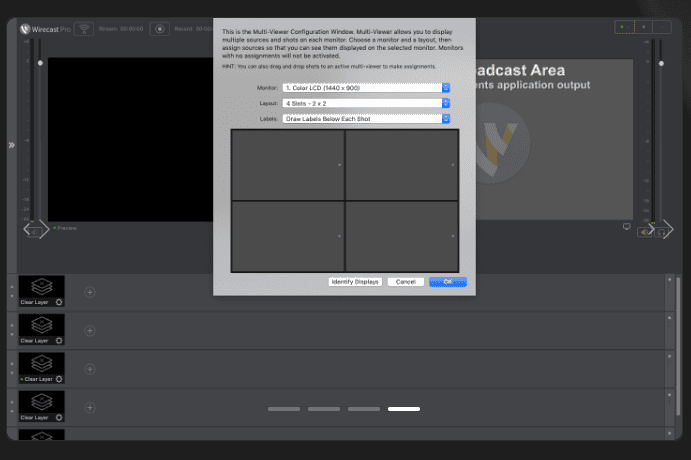This screenshot has width=691, height=460.
Task: Adjust the preview volume slider knob
Action: pyautogui.click(x=40, y=63)
